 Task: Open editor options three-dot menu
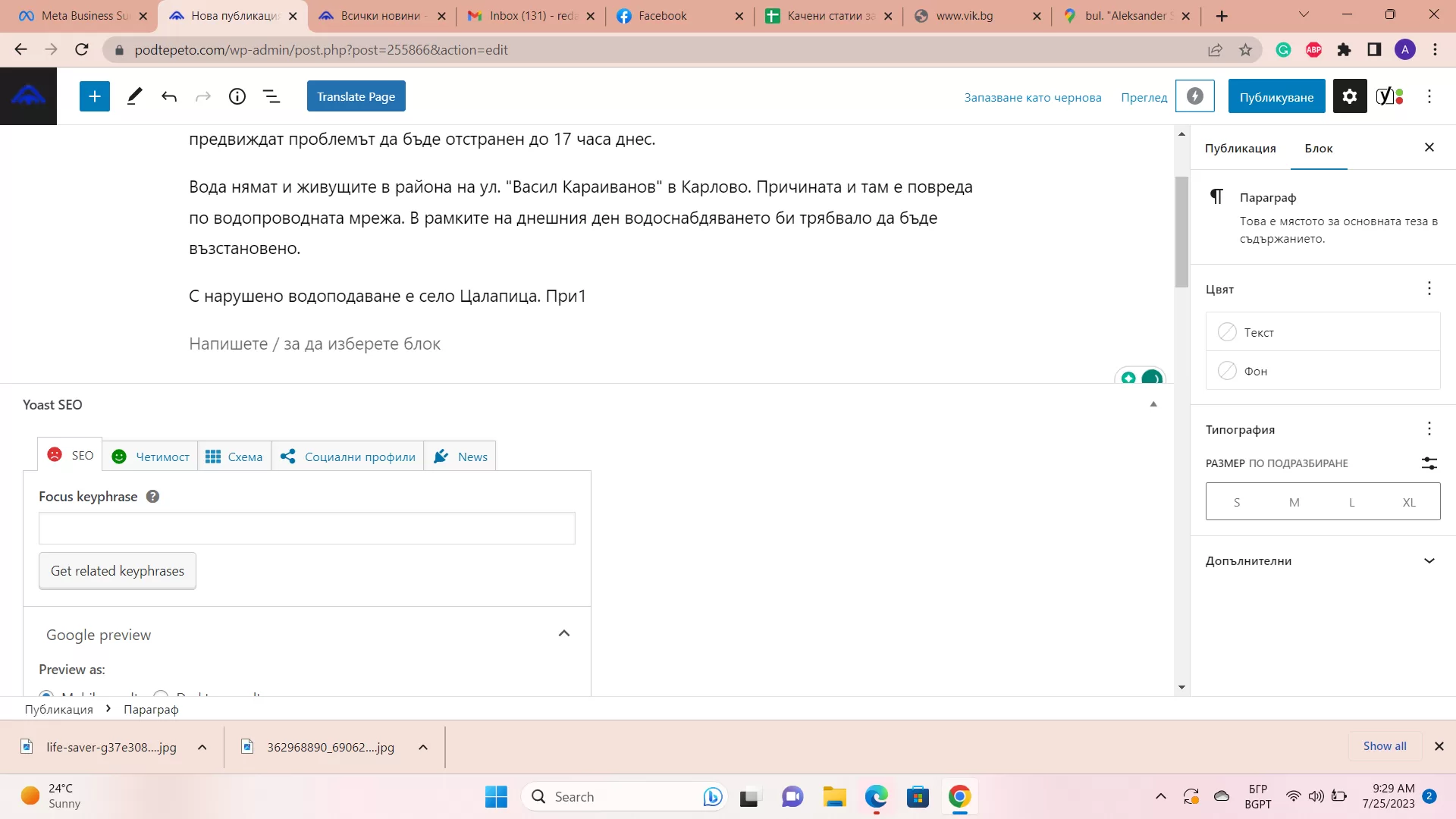pos(1429,96)
